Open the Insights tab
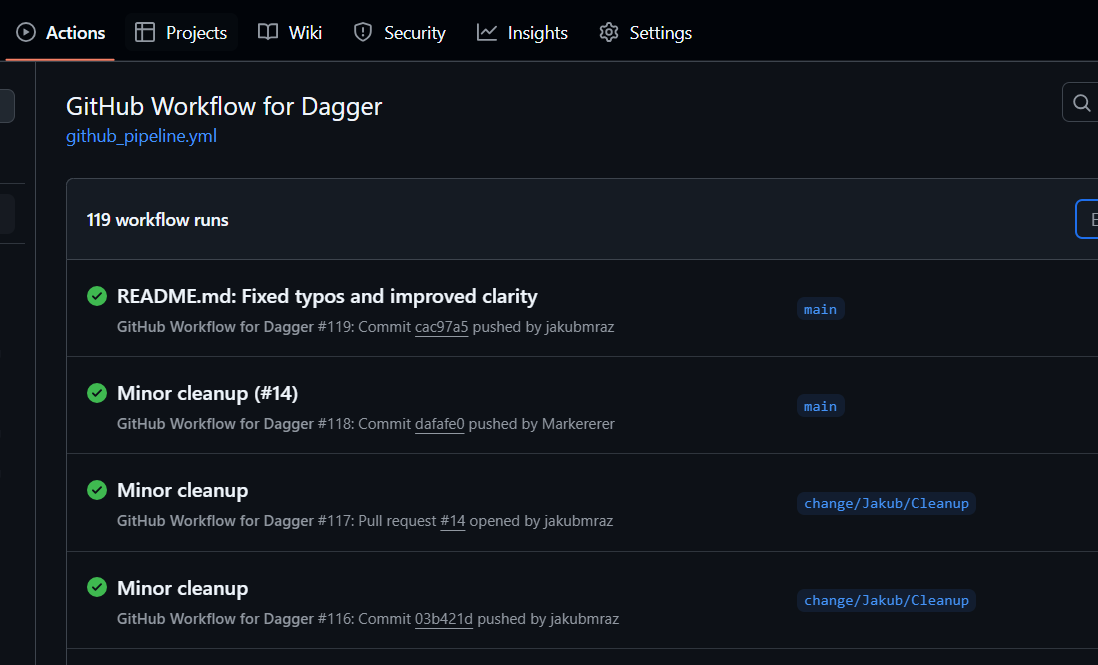 [522, 33]
